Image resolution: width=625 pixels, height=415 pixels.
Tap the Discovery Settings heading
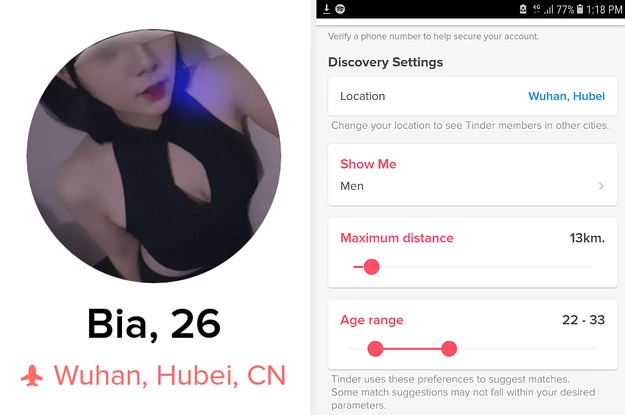coord(385,62)
